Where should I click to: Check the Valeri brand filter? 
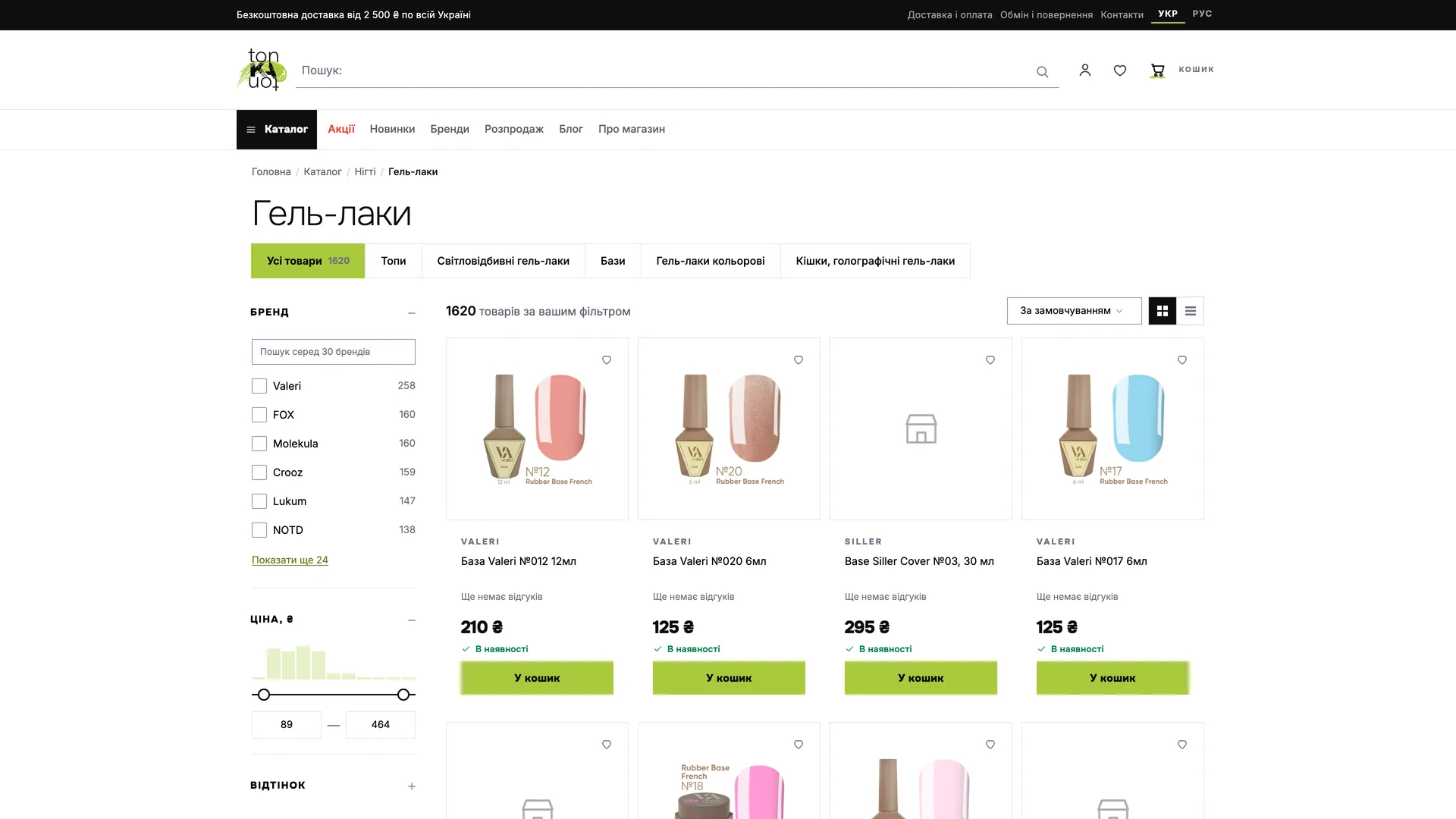259,386
